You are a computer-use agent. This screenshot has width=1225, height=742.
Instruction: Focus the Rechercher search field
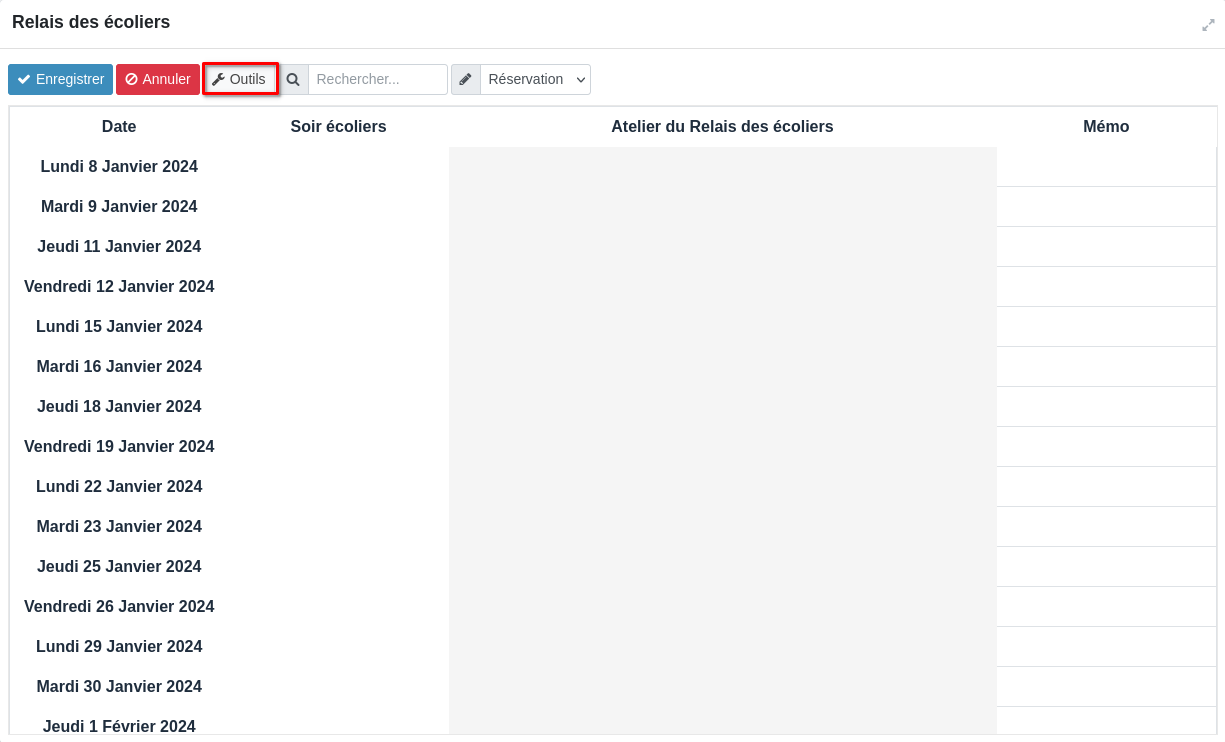click(377, 79)
